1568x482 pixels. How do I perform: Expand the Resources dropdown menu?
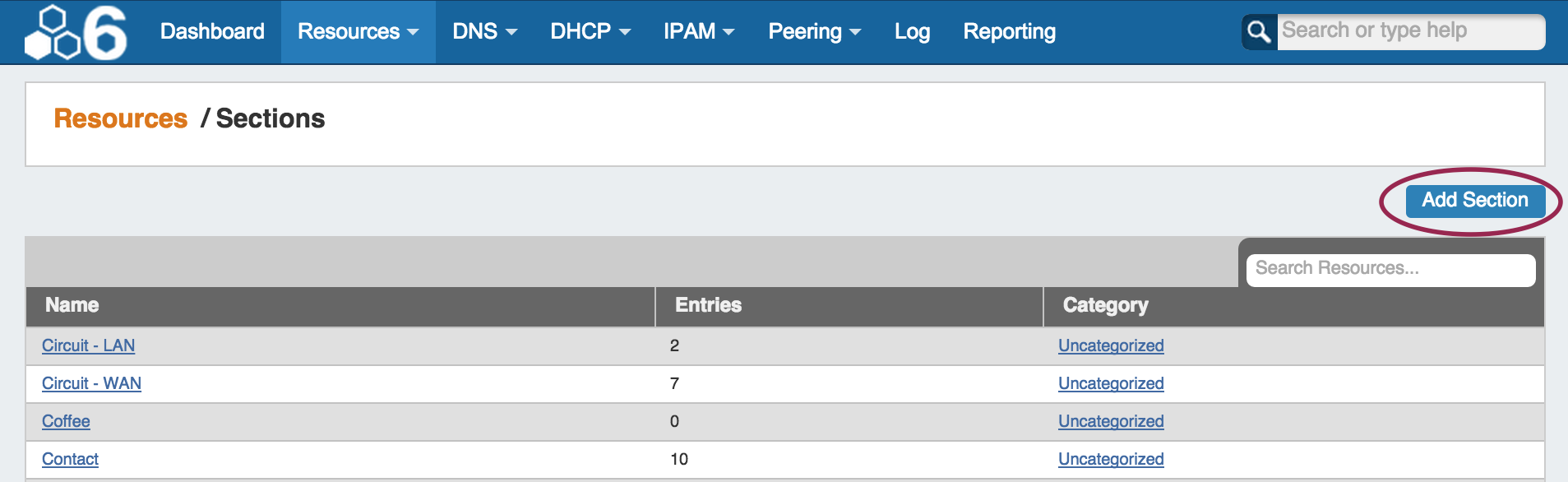(x=358, y=32)
